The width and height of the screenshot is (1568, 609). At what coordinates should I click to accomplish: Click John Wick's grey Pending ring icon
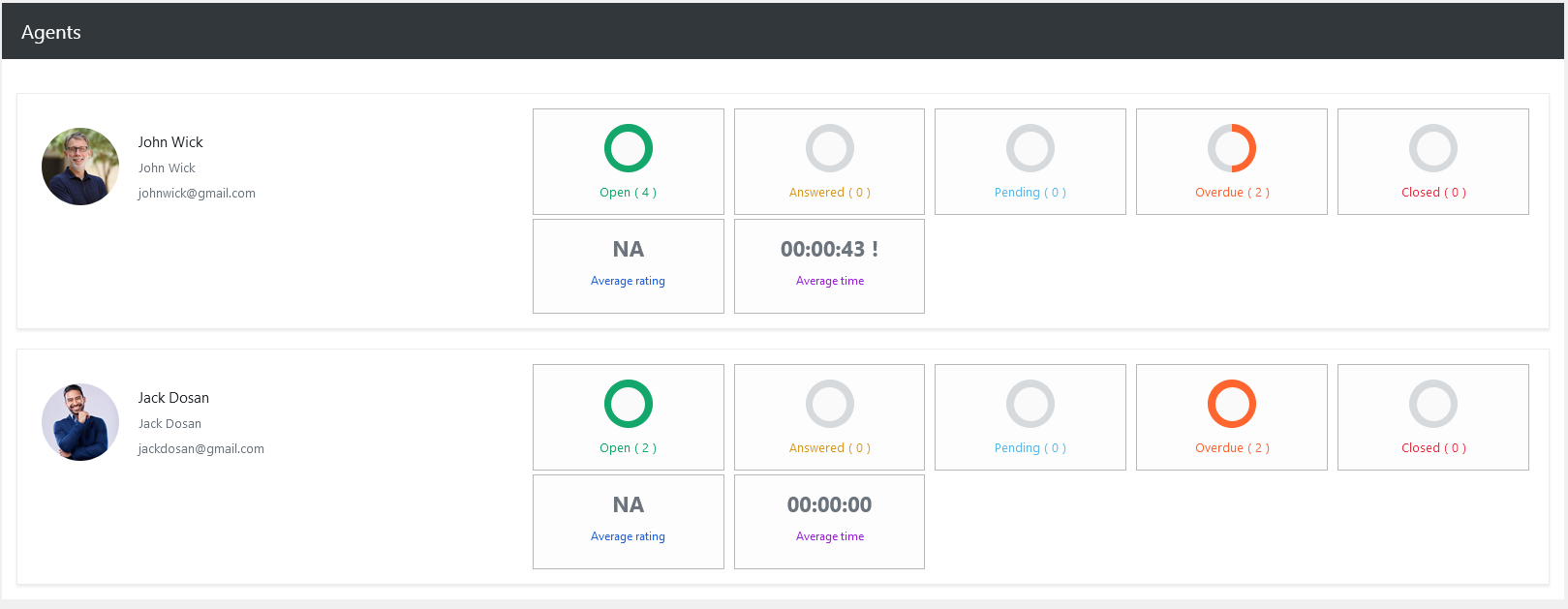click(x=1030, y=148)
